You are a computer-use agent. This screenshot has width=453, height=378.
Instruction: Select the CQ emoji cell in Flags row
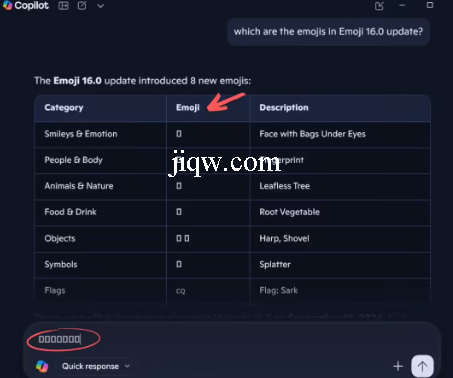[181, 291]
